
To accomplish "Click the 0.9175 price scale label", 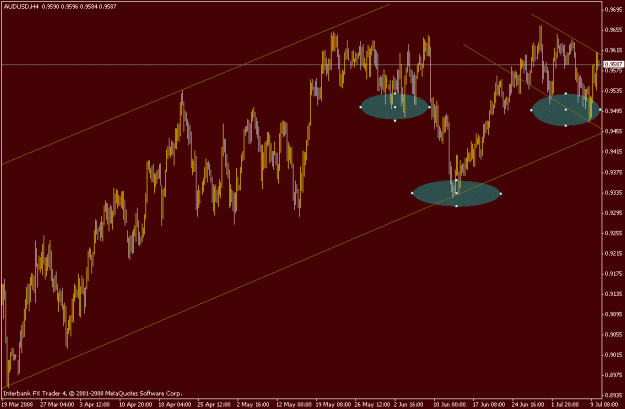I will pyautogui.click(x=614, y=273).
